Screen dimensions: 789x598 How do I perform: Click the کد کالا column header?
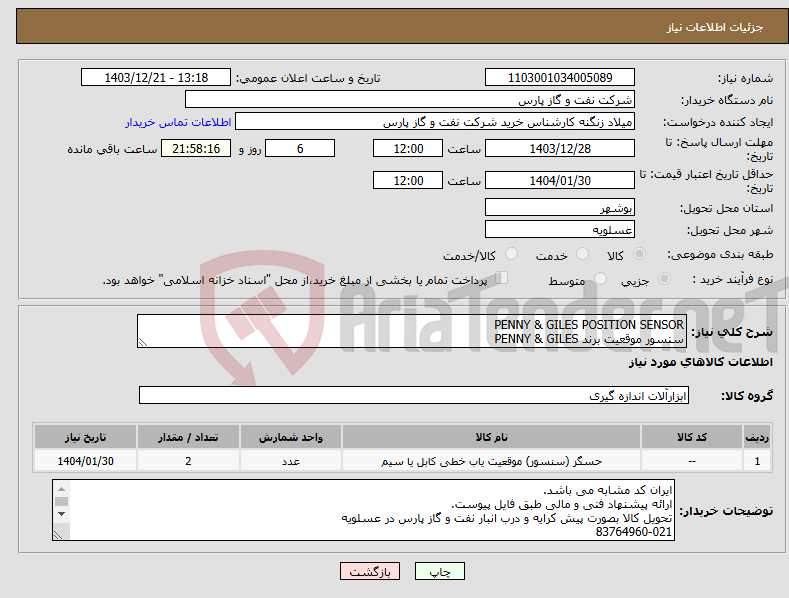[692, 437]
